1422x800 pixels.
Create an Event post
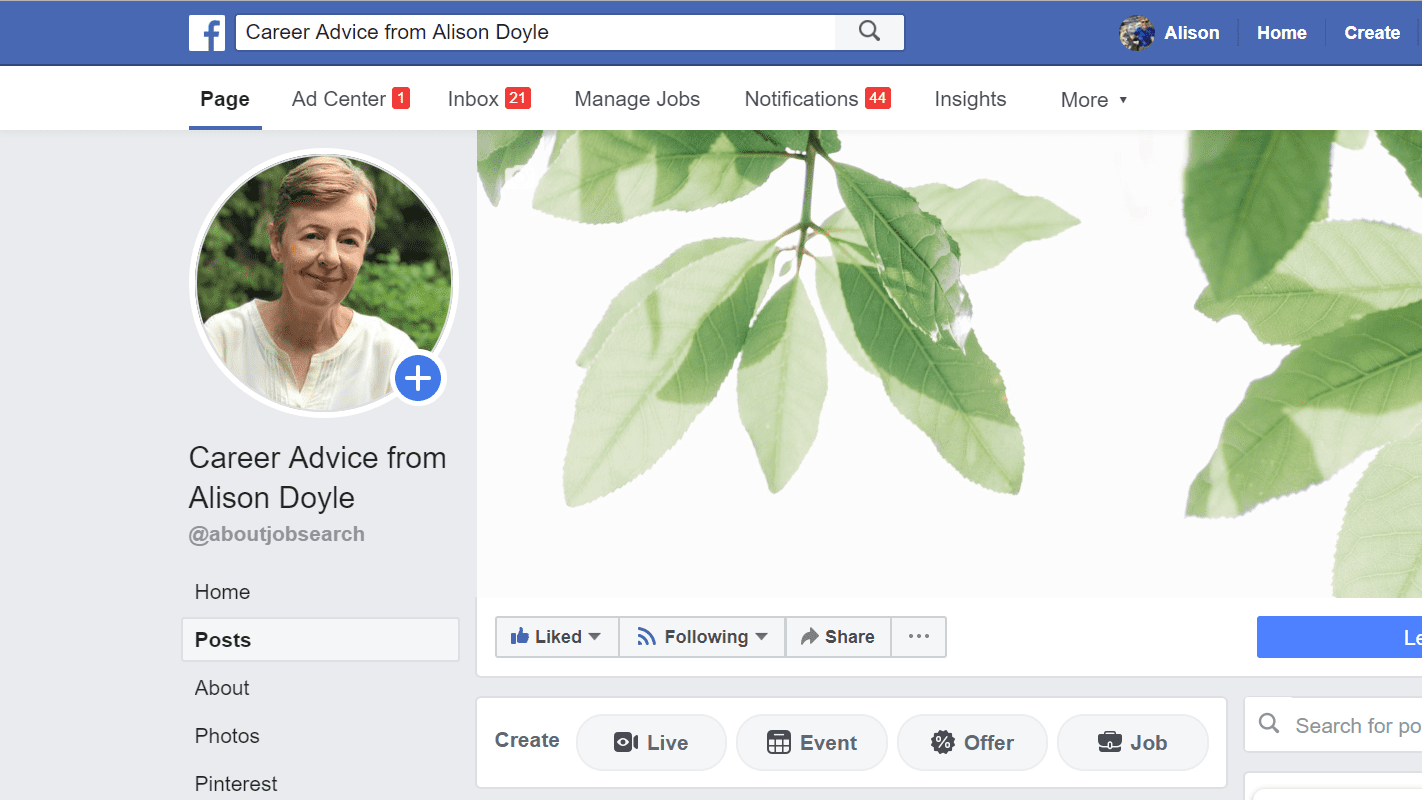tap(812, 742)
